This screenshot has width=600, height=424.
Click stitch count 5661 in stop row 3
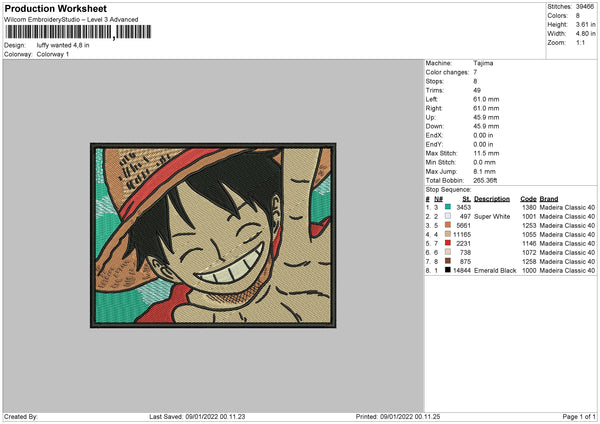pyautogui.click(x=463, y=225)
